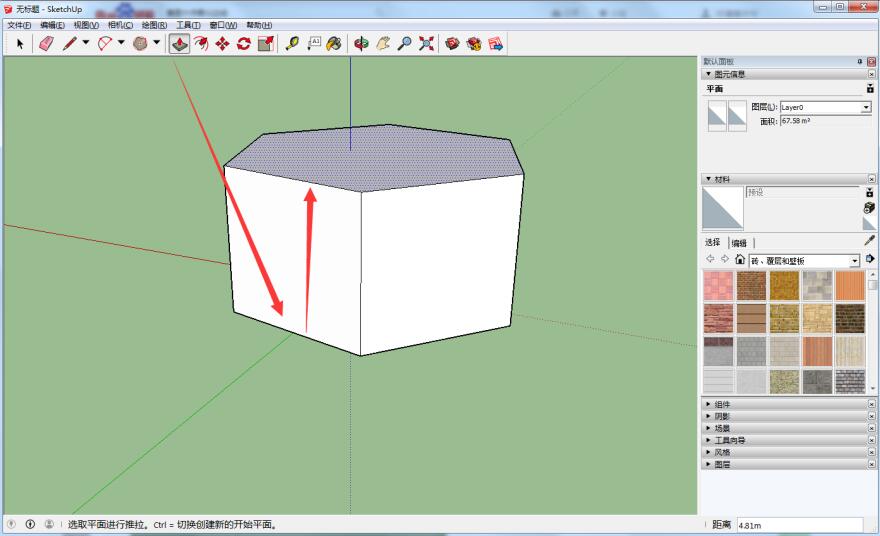Select the Orbit camera tool
Screen dimensions: 880x536
(x=362, y=43)
